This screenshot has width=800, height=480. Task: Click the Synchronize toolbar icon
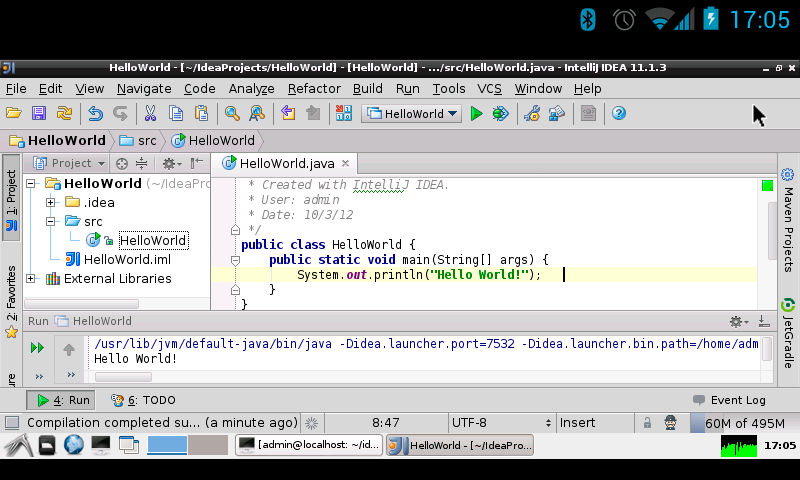[x=64, y=113]
